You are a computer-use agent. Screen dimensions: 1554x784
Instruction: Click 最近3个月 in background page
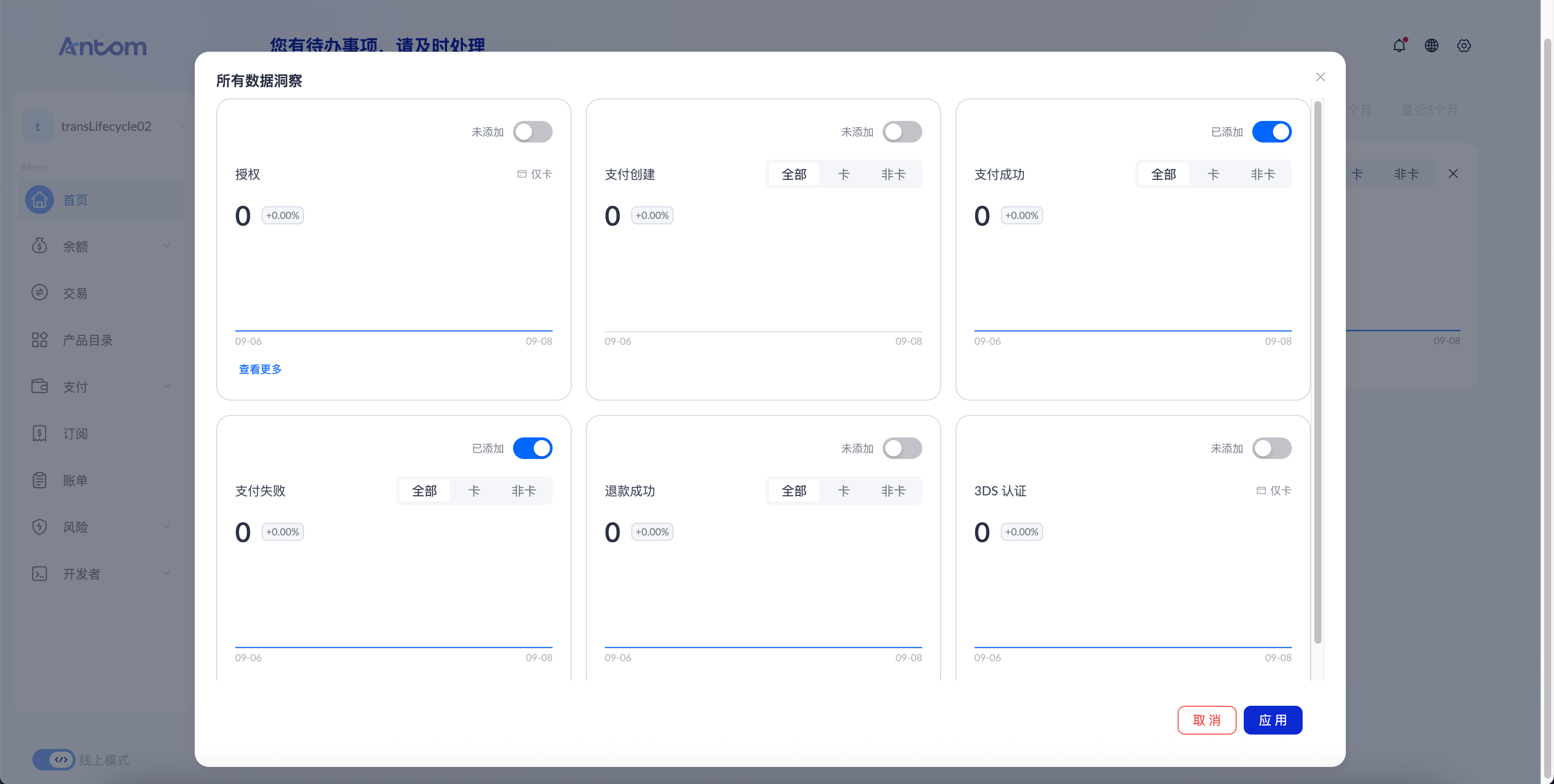(1429, 111)
